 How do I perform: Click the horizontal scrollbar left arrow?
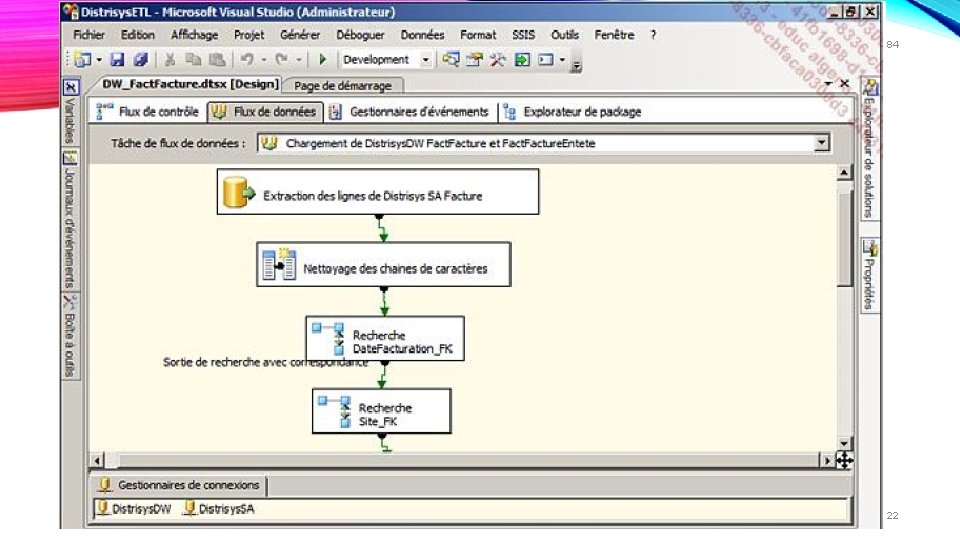(x=97, y=460)
